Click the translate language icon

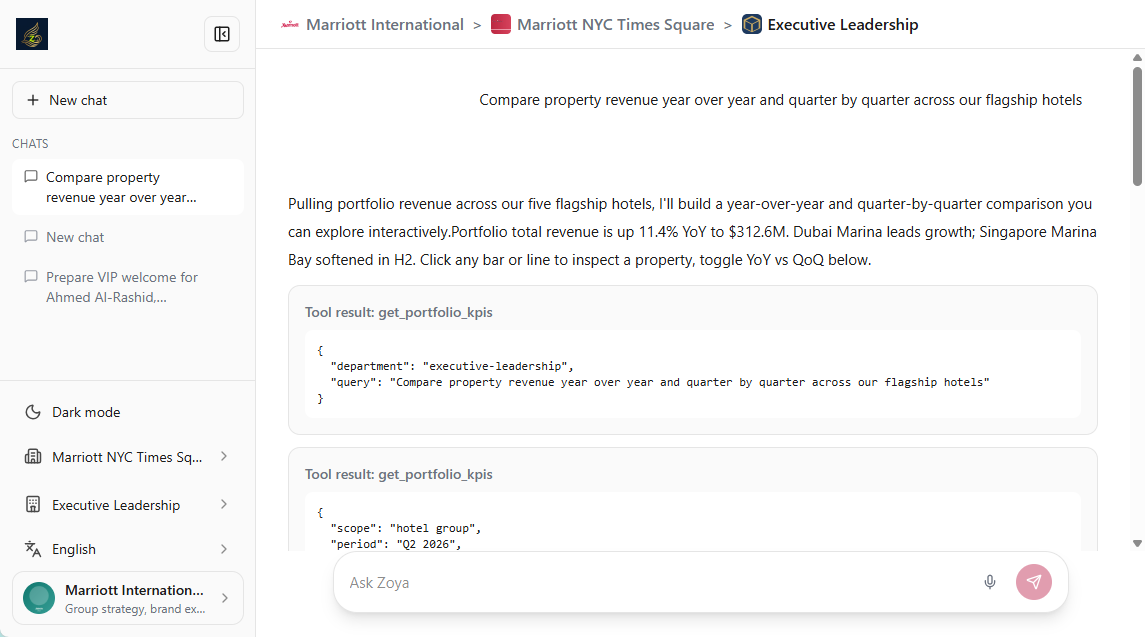click(x=33, y=549)
